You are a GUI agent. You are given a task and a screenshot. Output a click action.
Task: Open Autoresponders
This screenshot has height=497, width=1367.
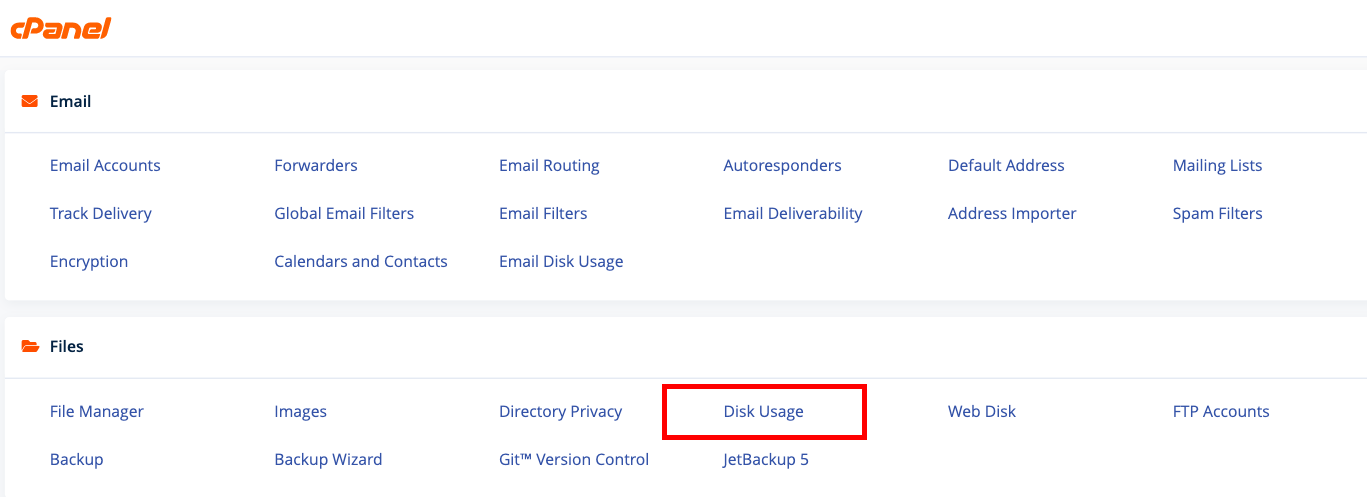[782, 165]
